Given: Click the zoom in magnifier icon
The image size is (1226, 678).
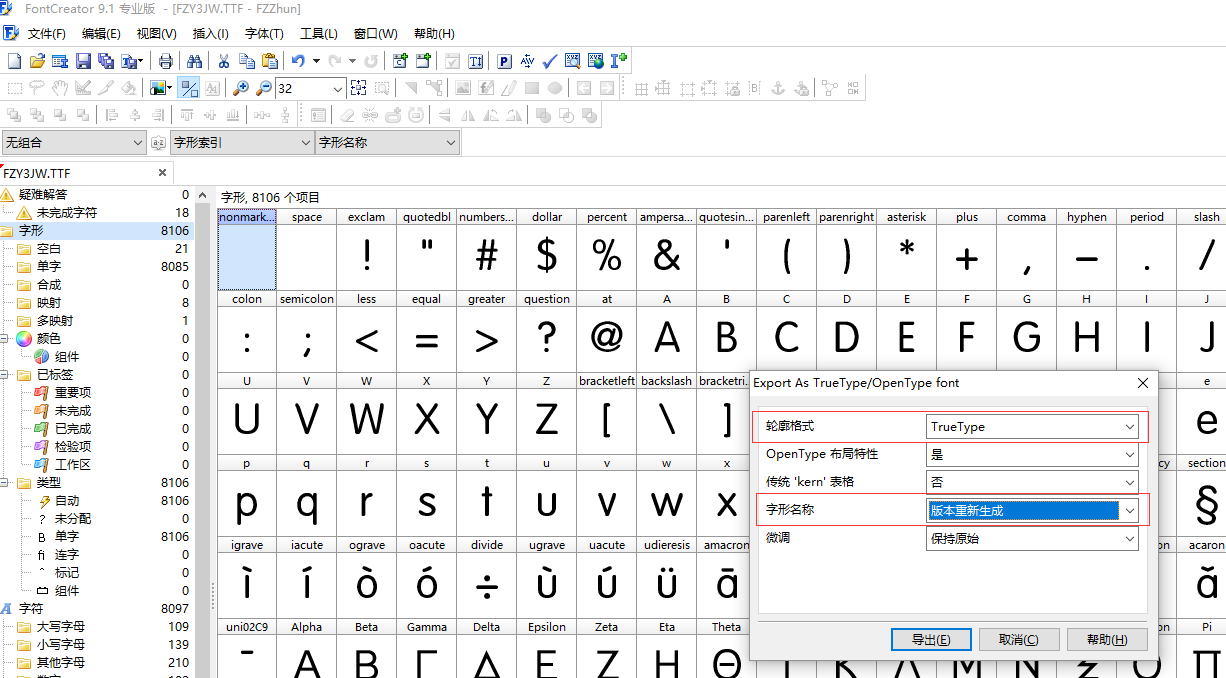Looking at the screenshot, I should [x=241, y=88].
